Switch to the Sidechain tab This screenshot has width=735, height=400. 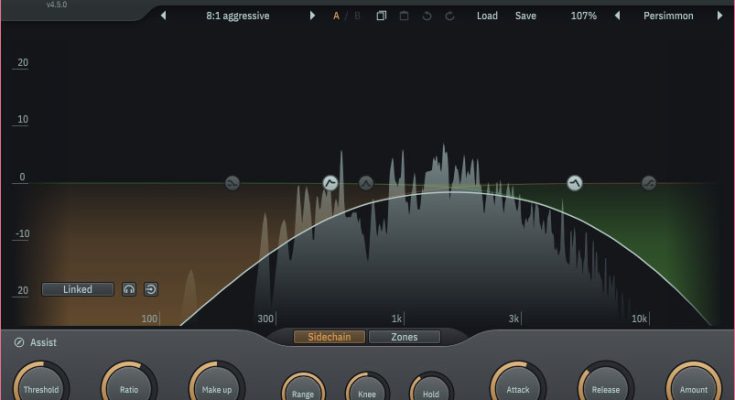[329, 337]
